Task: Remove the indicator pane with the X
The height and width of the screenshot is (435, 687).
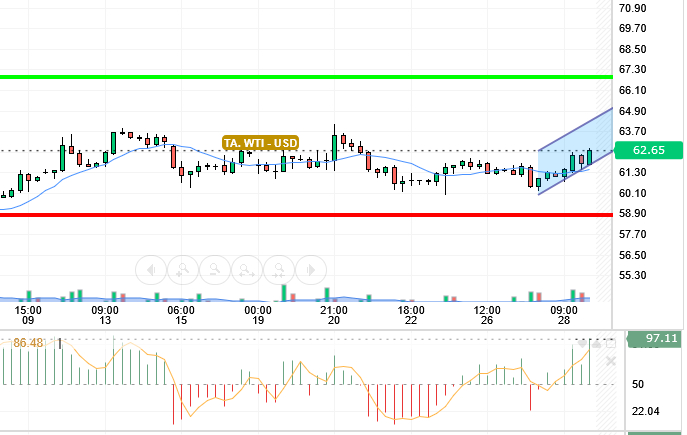Action: [610, 361]
